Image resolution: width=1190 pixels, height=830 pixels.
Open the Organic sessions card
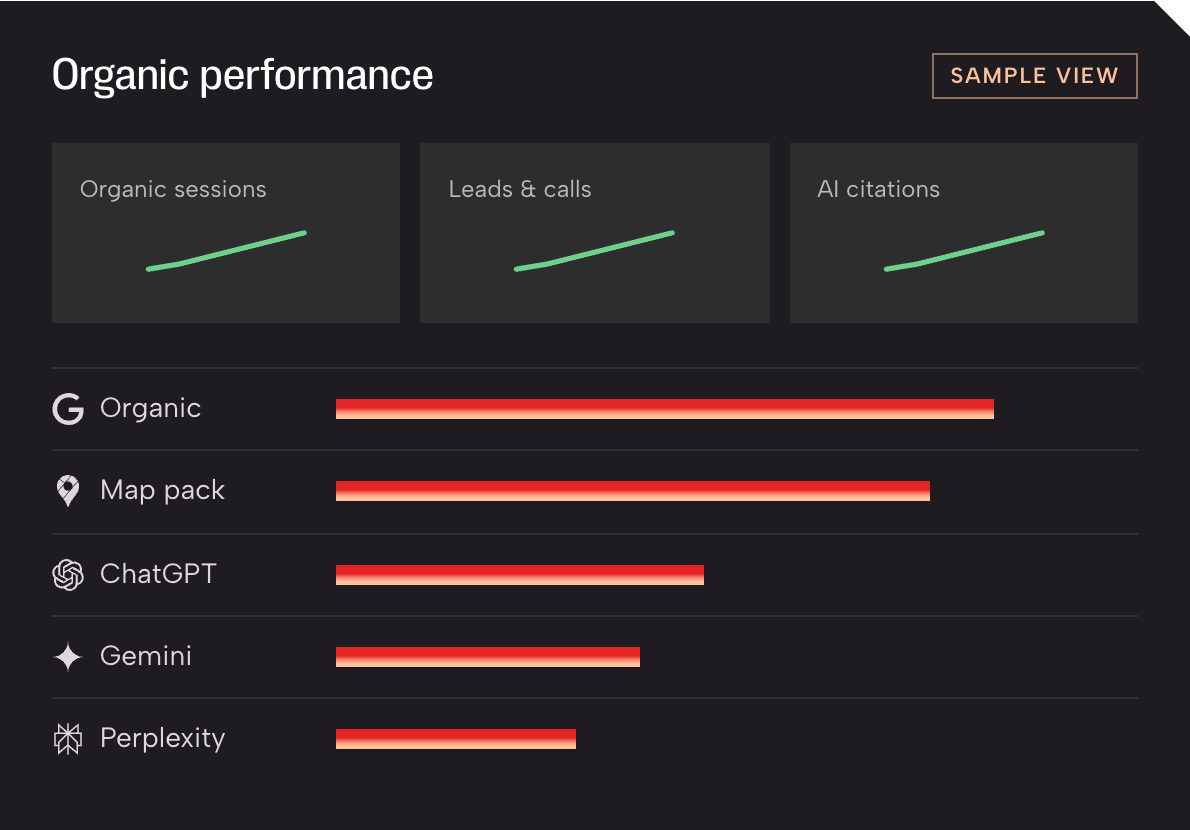226,233
